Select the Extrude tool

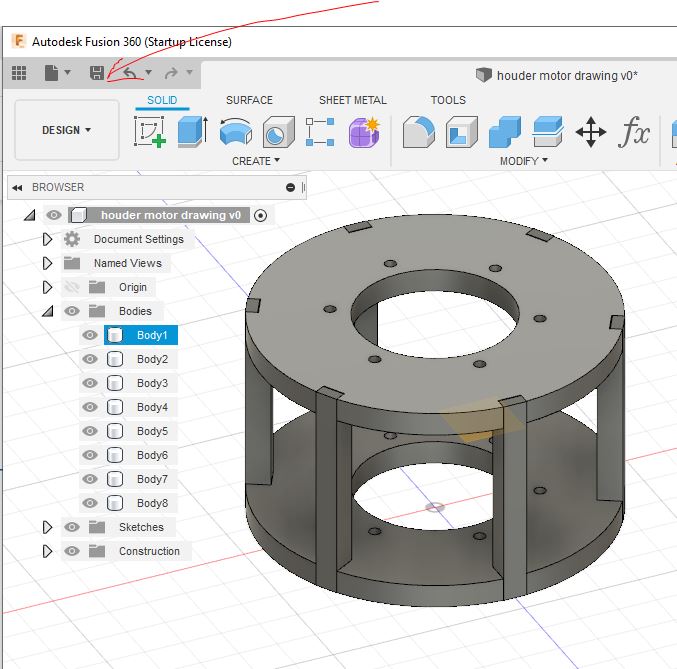coord(193,132)
